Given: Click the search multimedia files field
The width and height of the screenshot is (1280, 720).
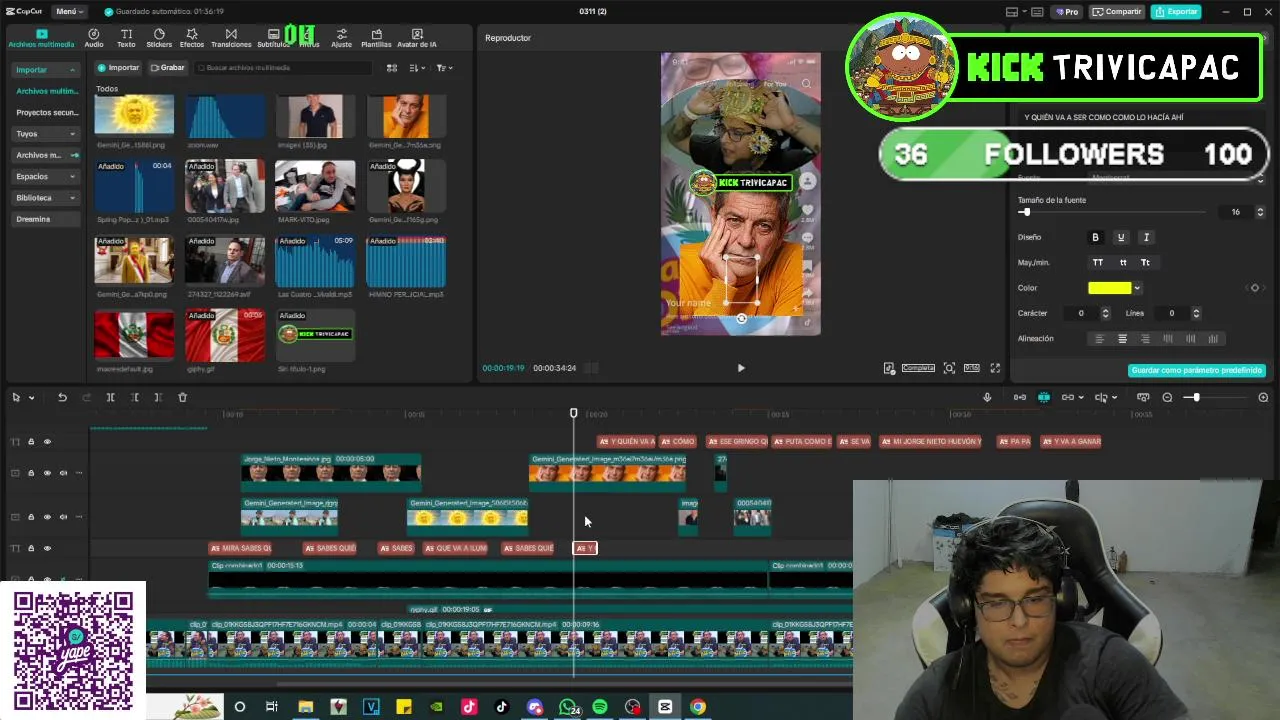Looking at the screenshot, I should pos(283,68).
